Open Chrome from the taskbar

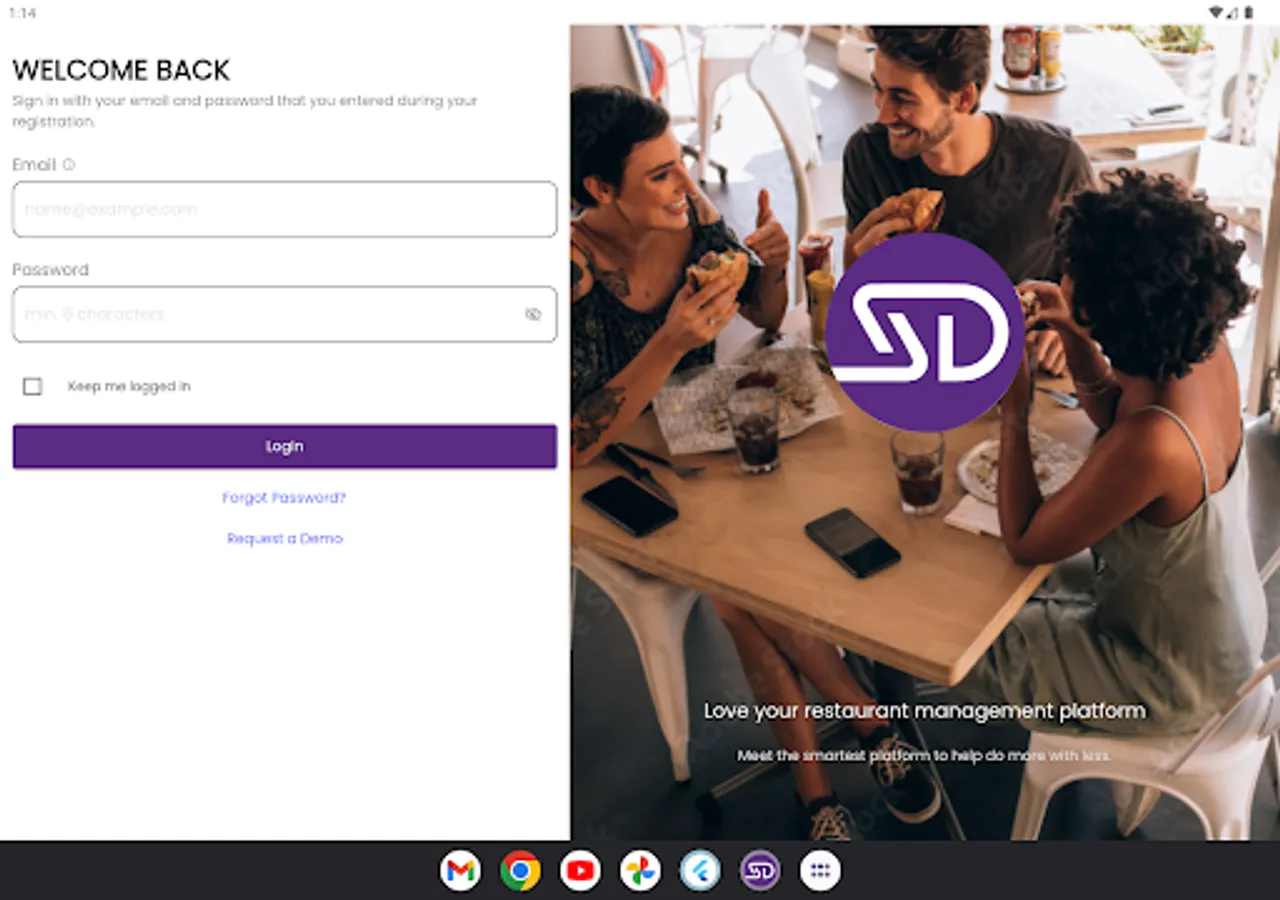520,871
